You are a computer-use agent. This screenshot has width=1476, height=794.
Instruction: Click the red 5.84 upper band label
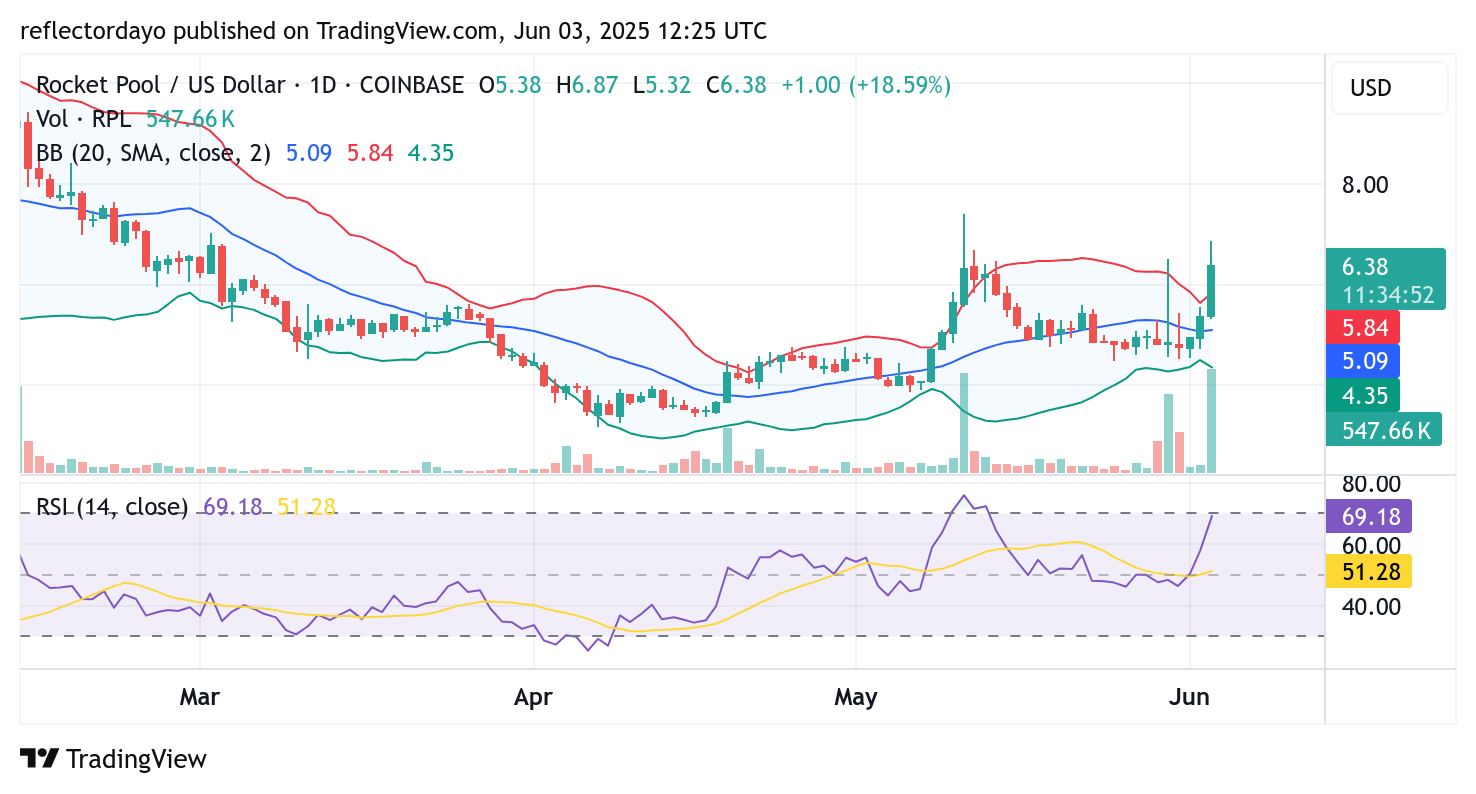[1364, 327]
